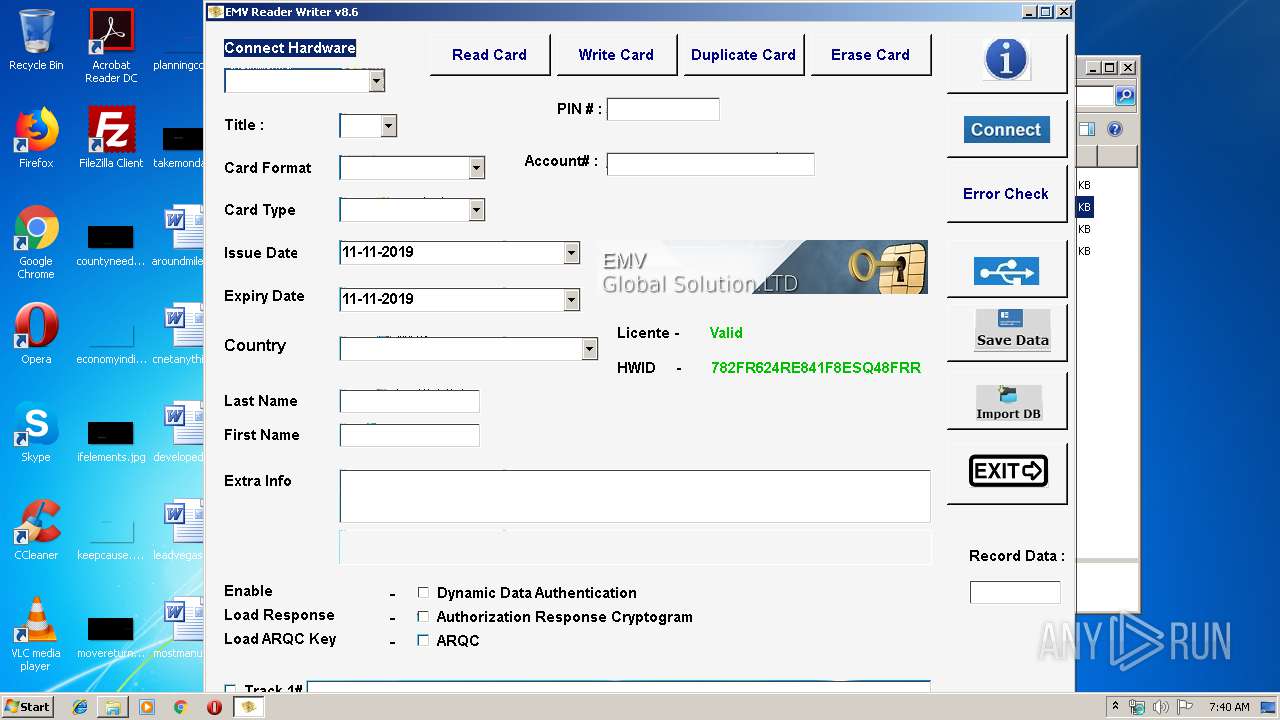Toggle the ARQC checkbox
The width and height of the screenshot is (1280, 720).
[423, 640]
